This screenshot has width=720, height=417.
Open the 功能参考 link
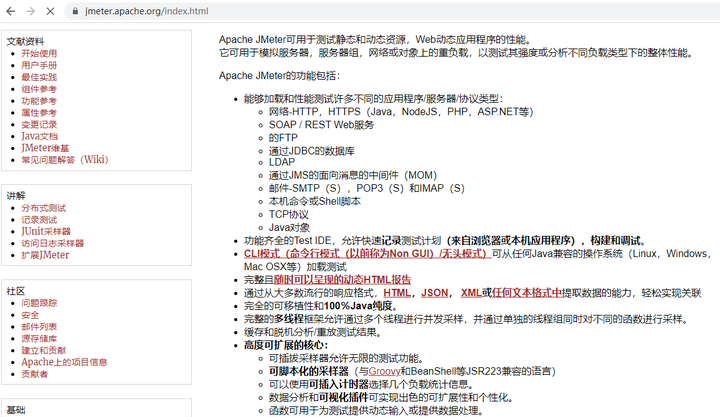39,101
